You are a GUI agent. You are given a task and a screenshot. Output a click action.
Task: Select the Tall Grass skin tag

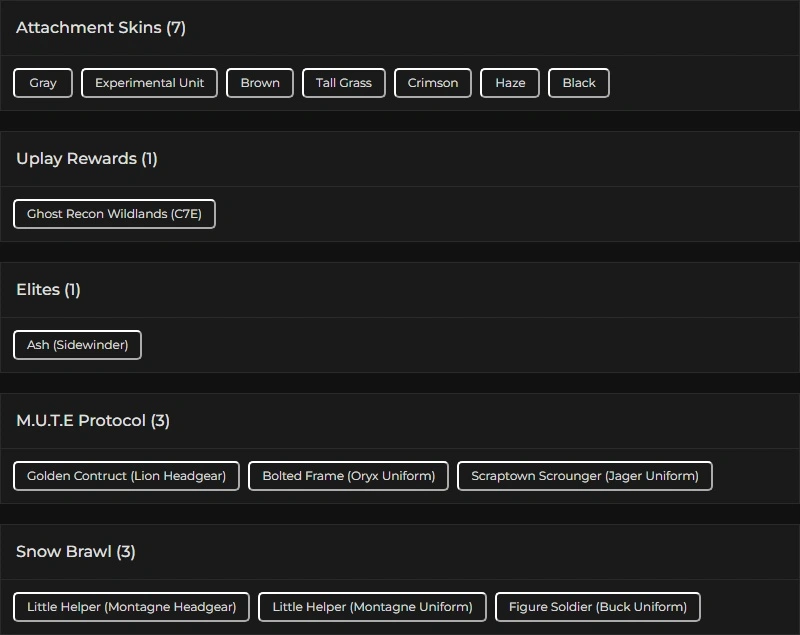[x=344, y=83]
